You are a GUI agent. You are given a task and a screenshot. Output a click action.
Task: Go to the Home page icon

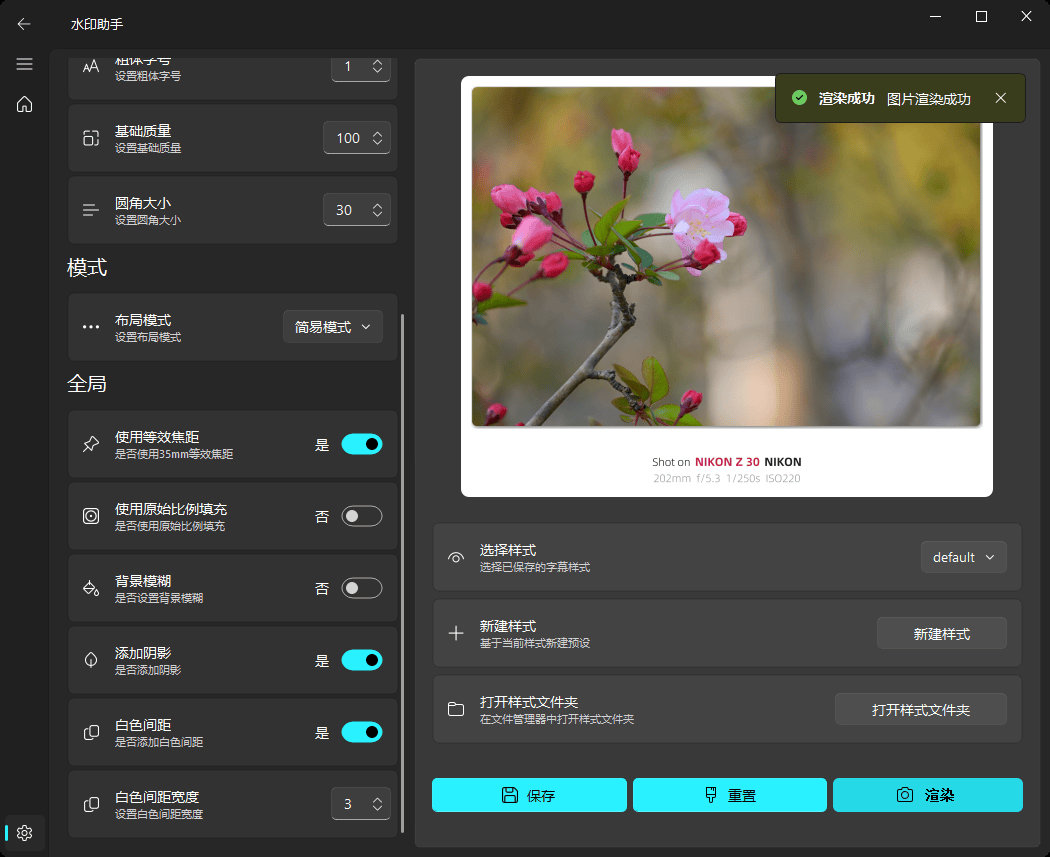click(x=24, y=104)
